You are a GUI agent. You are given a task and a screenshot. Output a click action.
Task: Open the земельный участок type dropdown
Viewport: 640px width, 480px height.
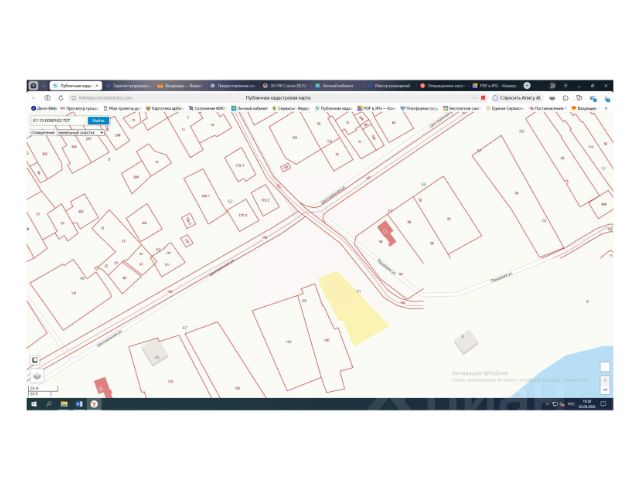[80, 133]
